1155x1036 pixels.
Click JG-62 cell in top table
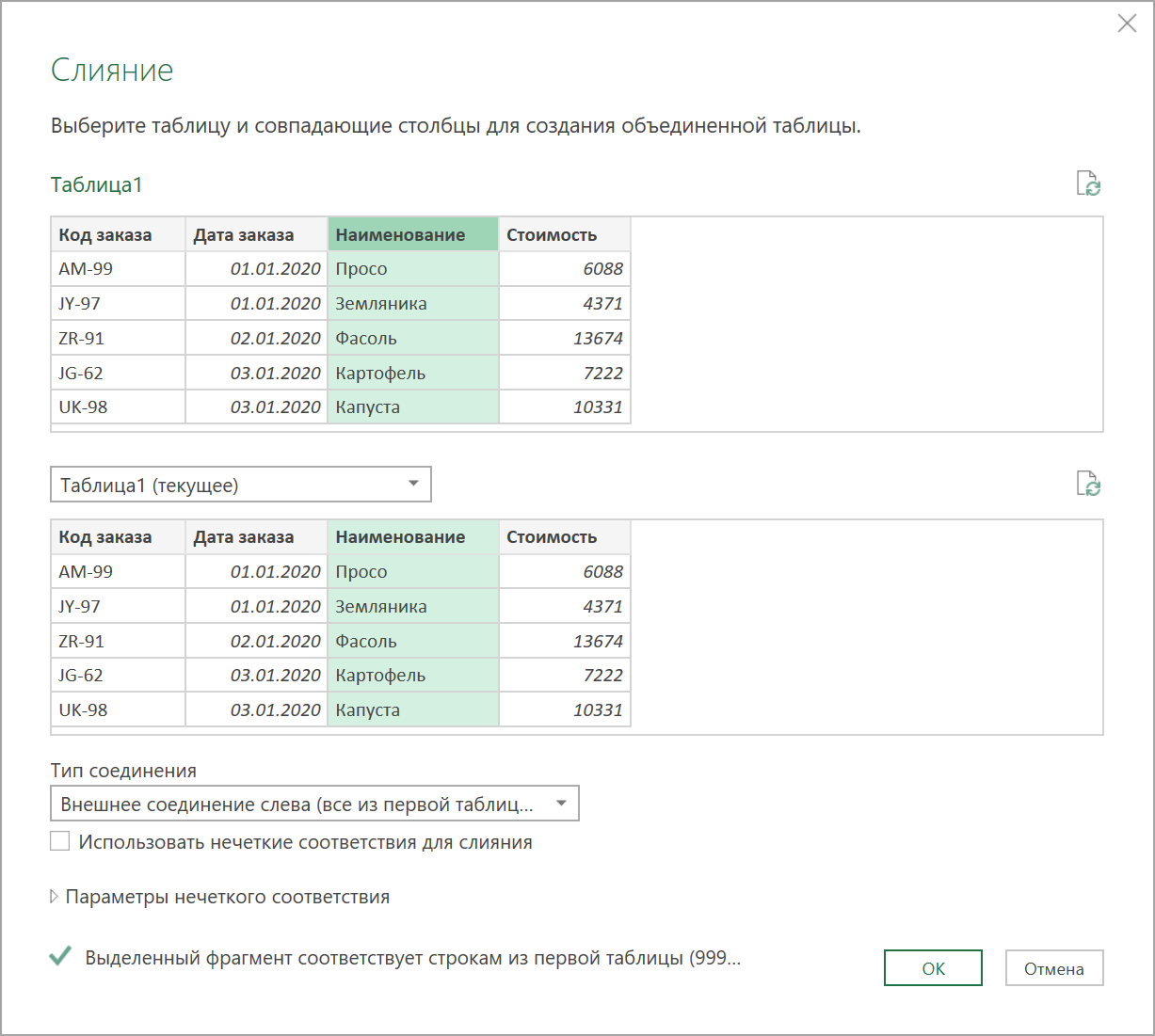(118, 373)
